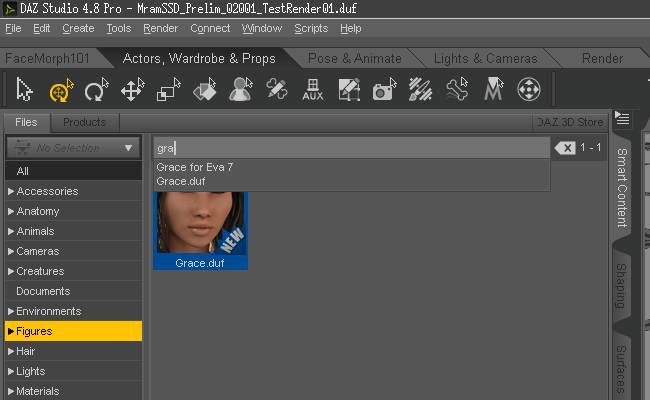This screenshot has width=650, height=400.
Task: Select the Spot Render camera tool
Action: point(384,89)
